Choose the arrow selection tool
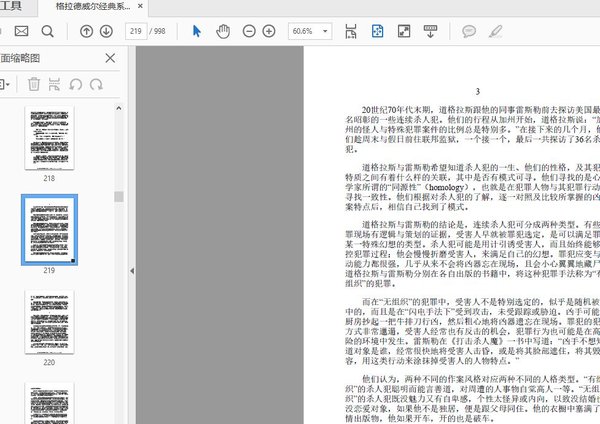The image size is (600, 424). [x=197, y=31]
